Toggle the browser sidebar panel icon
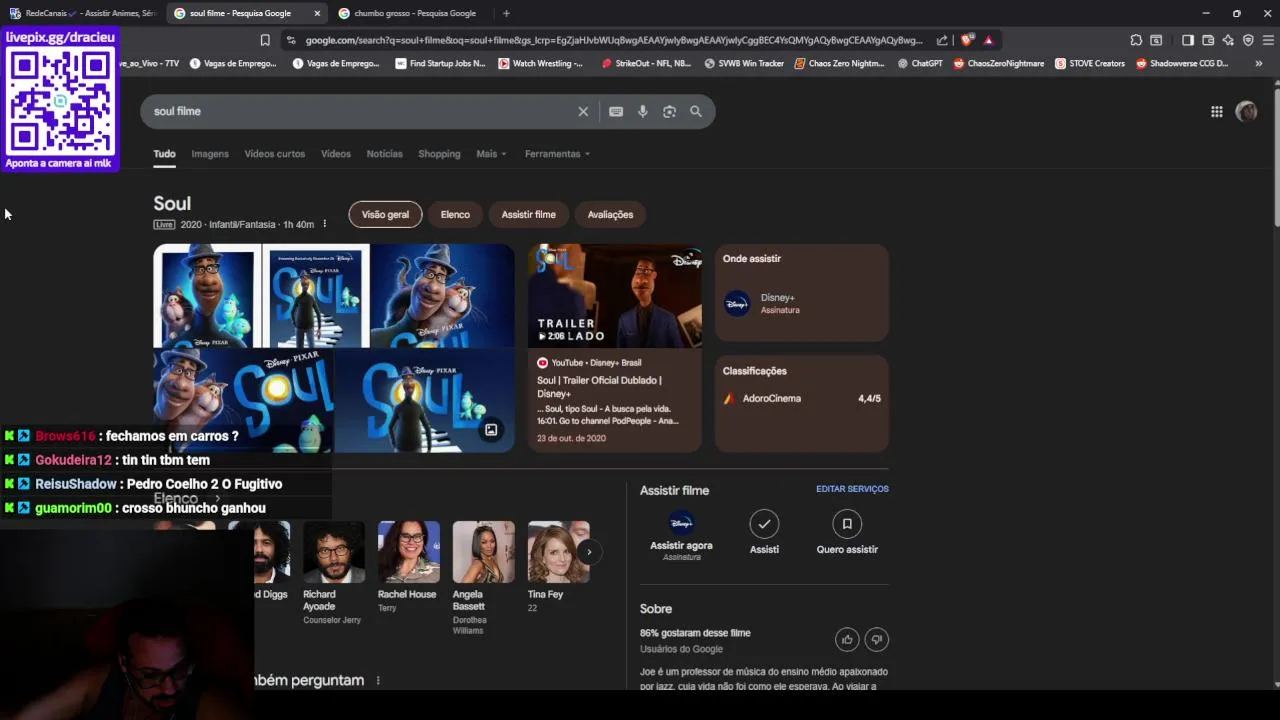Screen dimensions: 1280x720 (x=1187, y=40)
